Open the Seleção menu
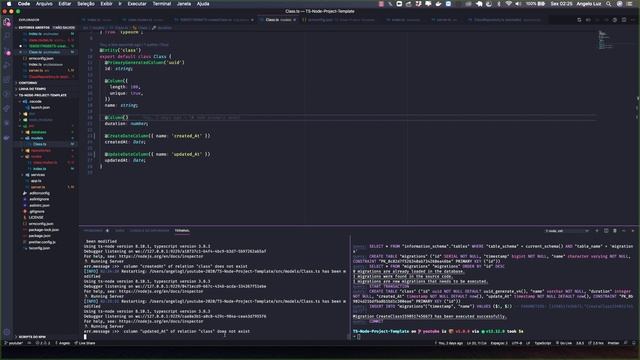 tap(86, 4)
